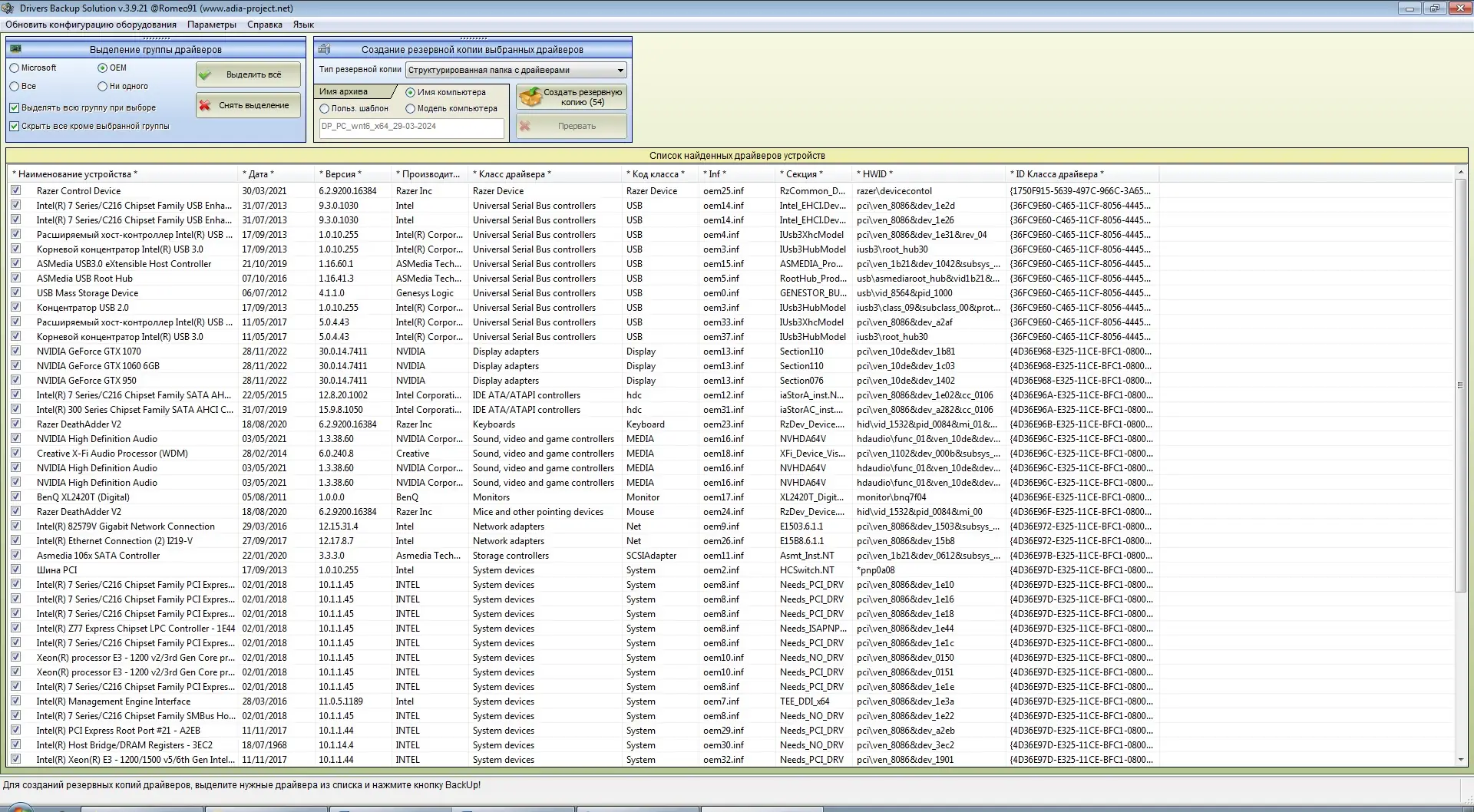This screenshot has height=812, width=1474.
Task: Open the Тип резервной копии dropdown
Action: pos(516,70)
